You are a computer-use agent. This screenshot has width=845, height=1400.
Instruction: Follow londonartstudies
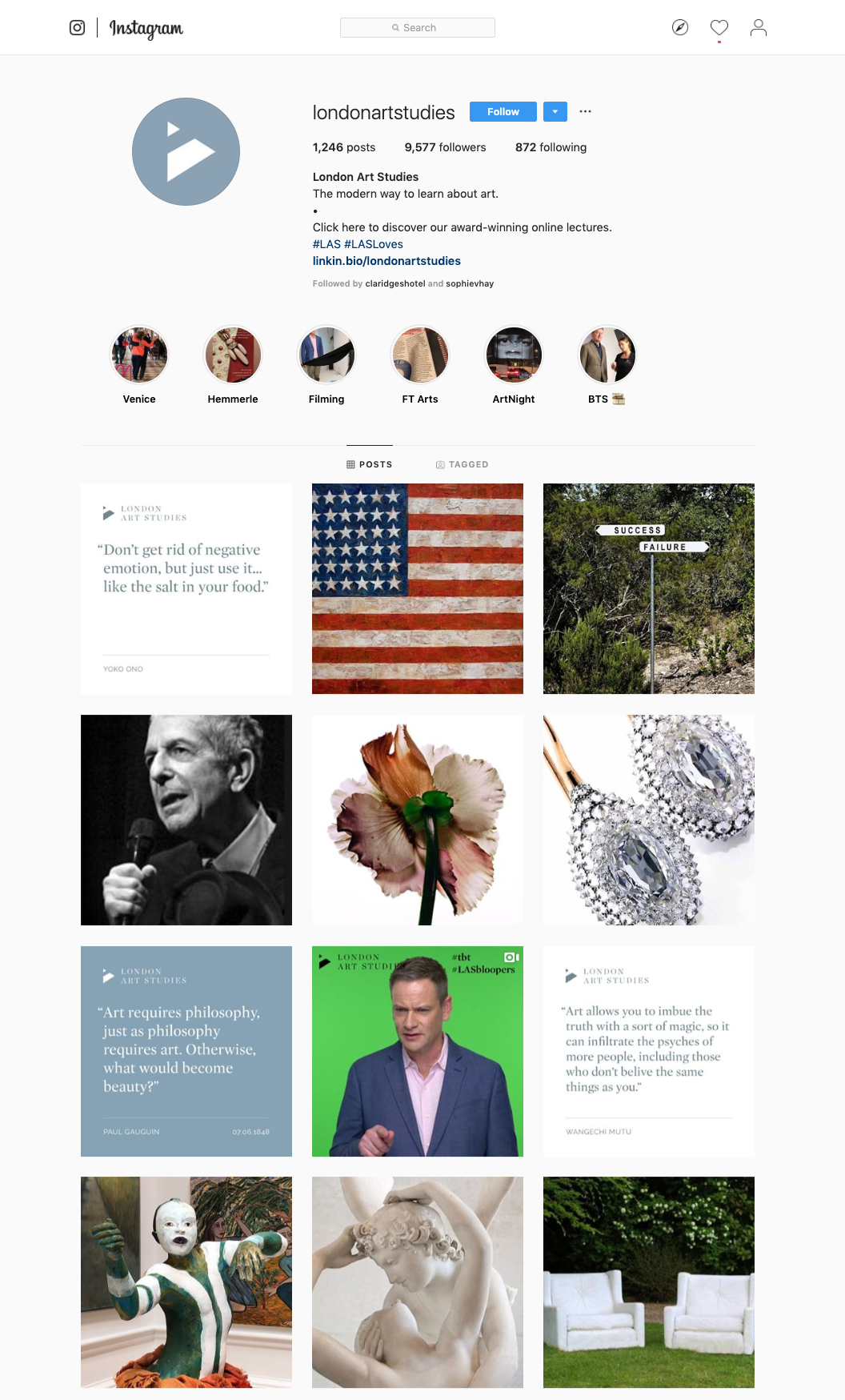coord(503,111)
